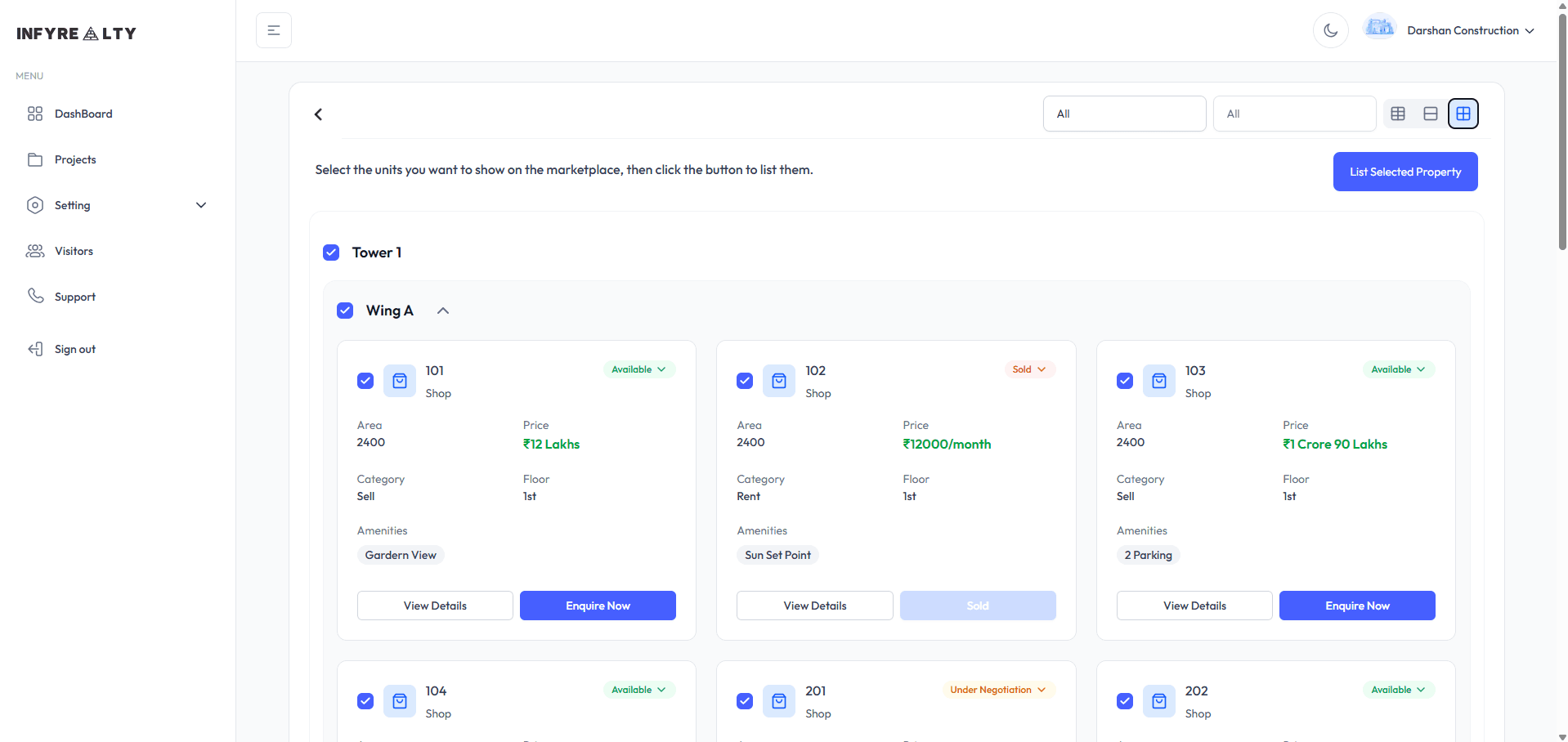Click the List Selected Property button
Image resolution: width=1568 pixels, height=742 pixels.
point(1405,172)
